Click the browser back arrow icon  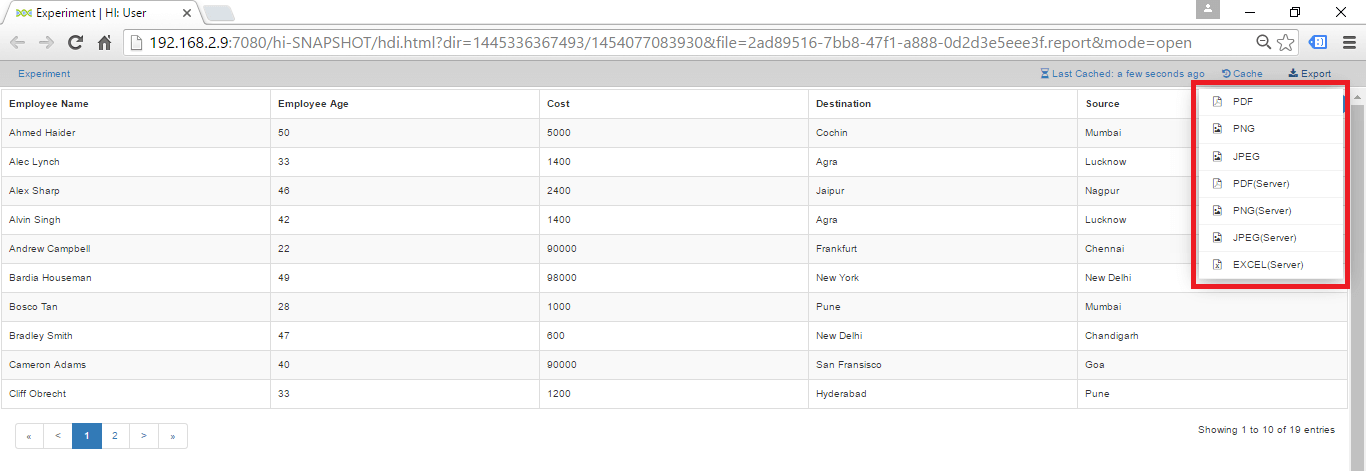click(x=17, y=43)
